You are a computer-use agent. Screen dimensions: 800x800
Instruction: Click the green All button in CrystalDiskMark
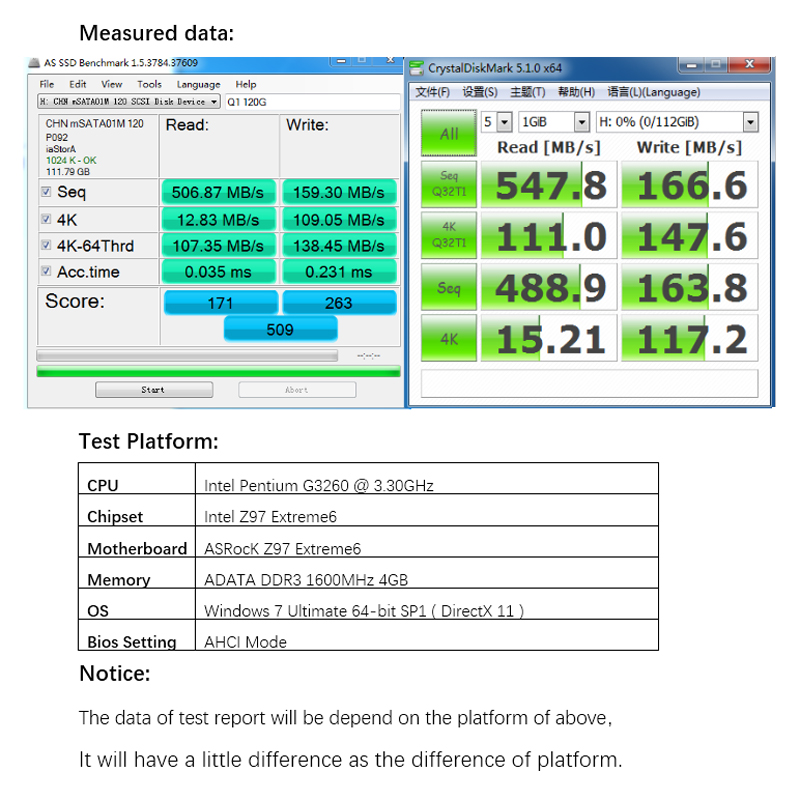448,133
